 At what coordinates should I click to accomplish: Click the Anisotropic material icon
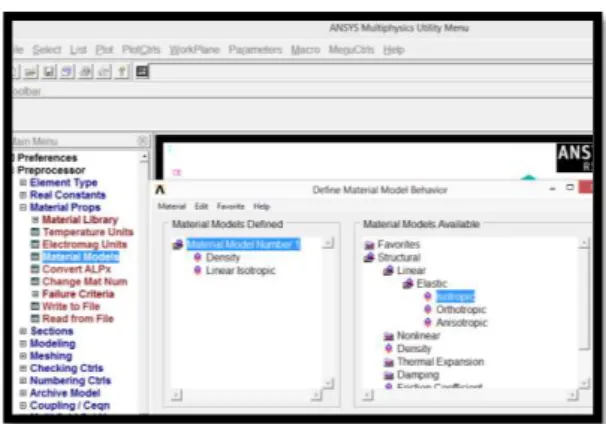click(x=428, y=322)
